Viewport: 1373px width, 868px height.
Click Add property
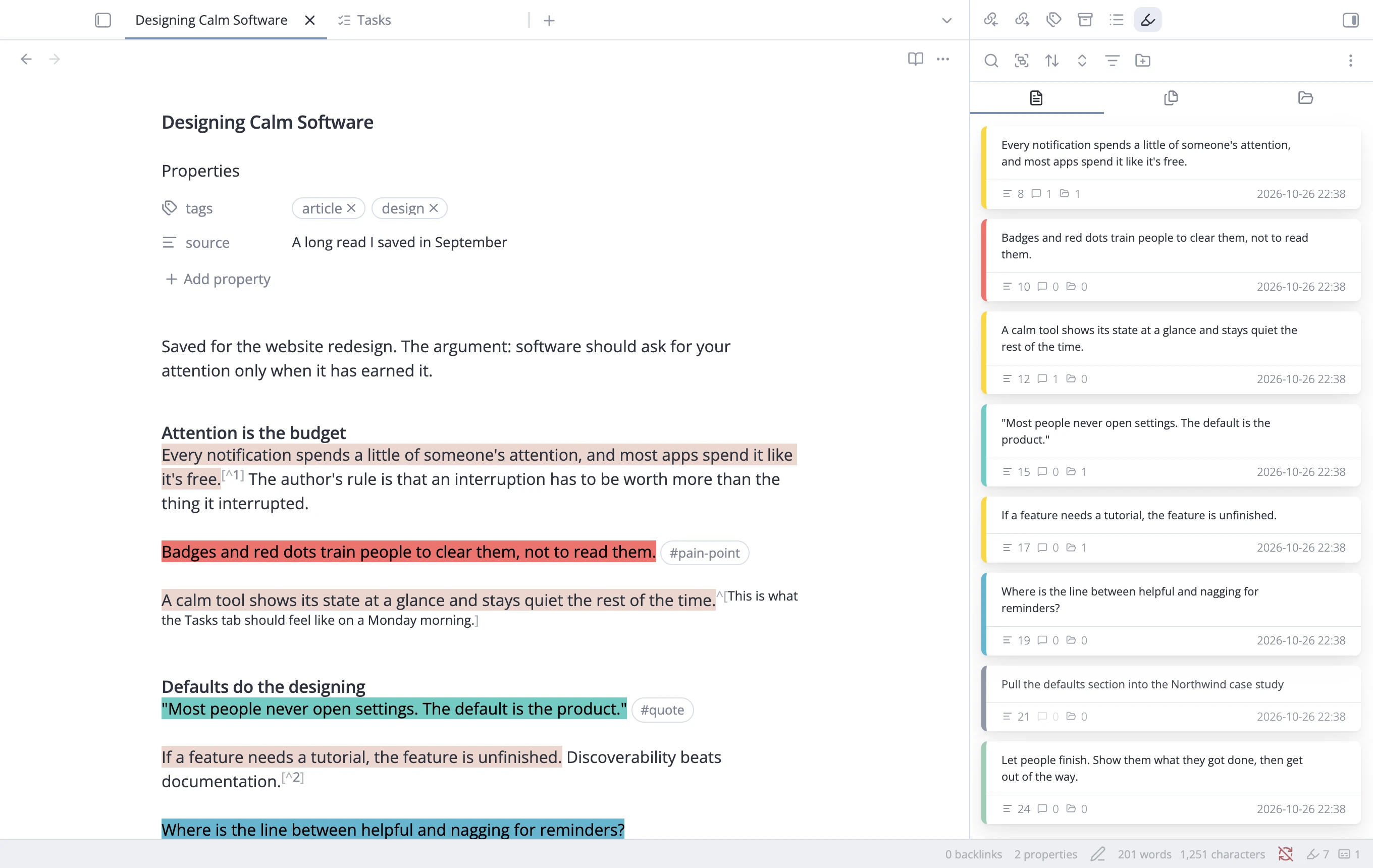(218, 279)
